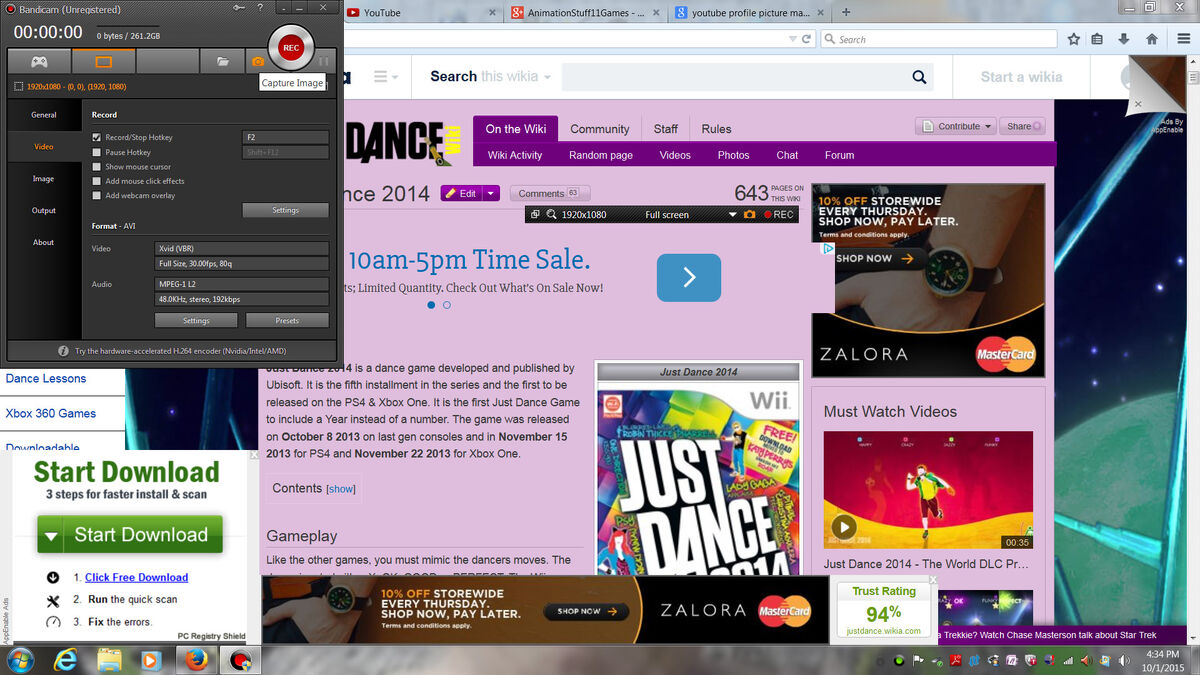Open Bandicam About tab
Screen dimensions: 1200x675
[44, 242]
